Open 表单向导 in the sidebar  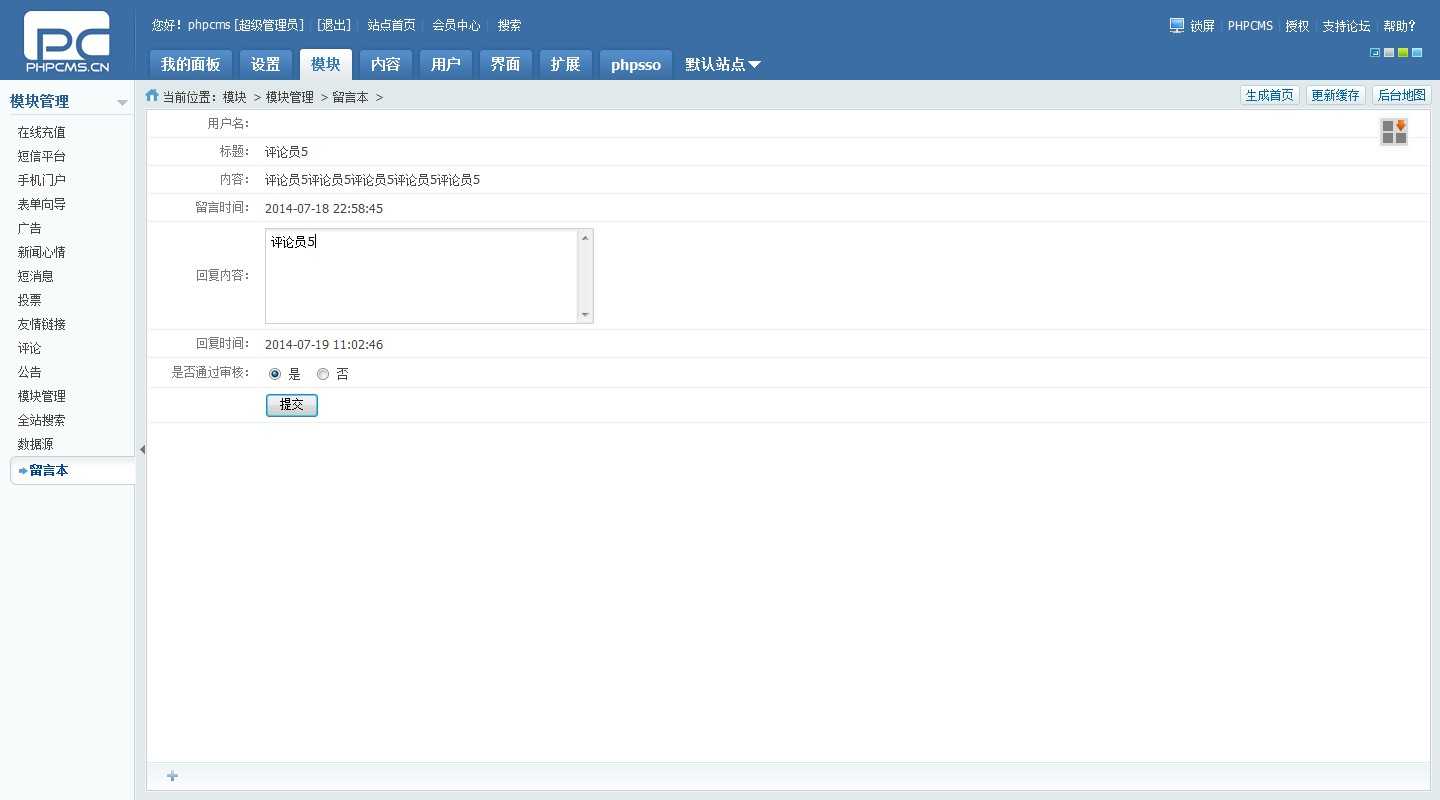pos(42,204)
